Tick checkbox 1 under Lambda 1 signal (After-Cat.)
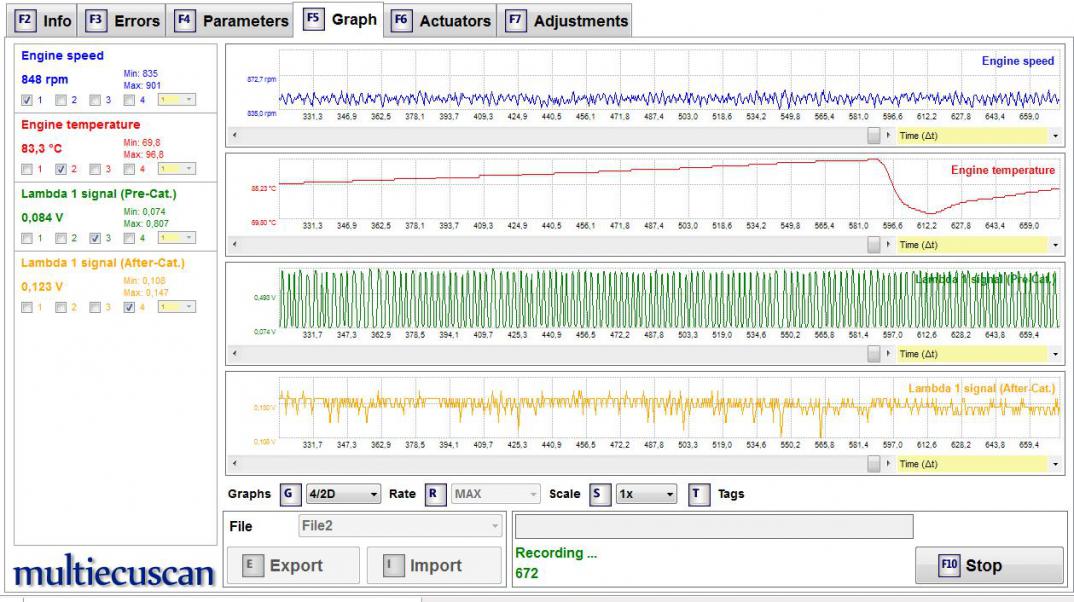1074x602 pixels. pyautogui.click(x=27, y=308)
